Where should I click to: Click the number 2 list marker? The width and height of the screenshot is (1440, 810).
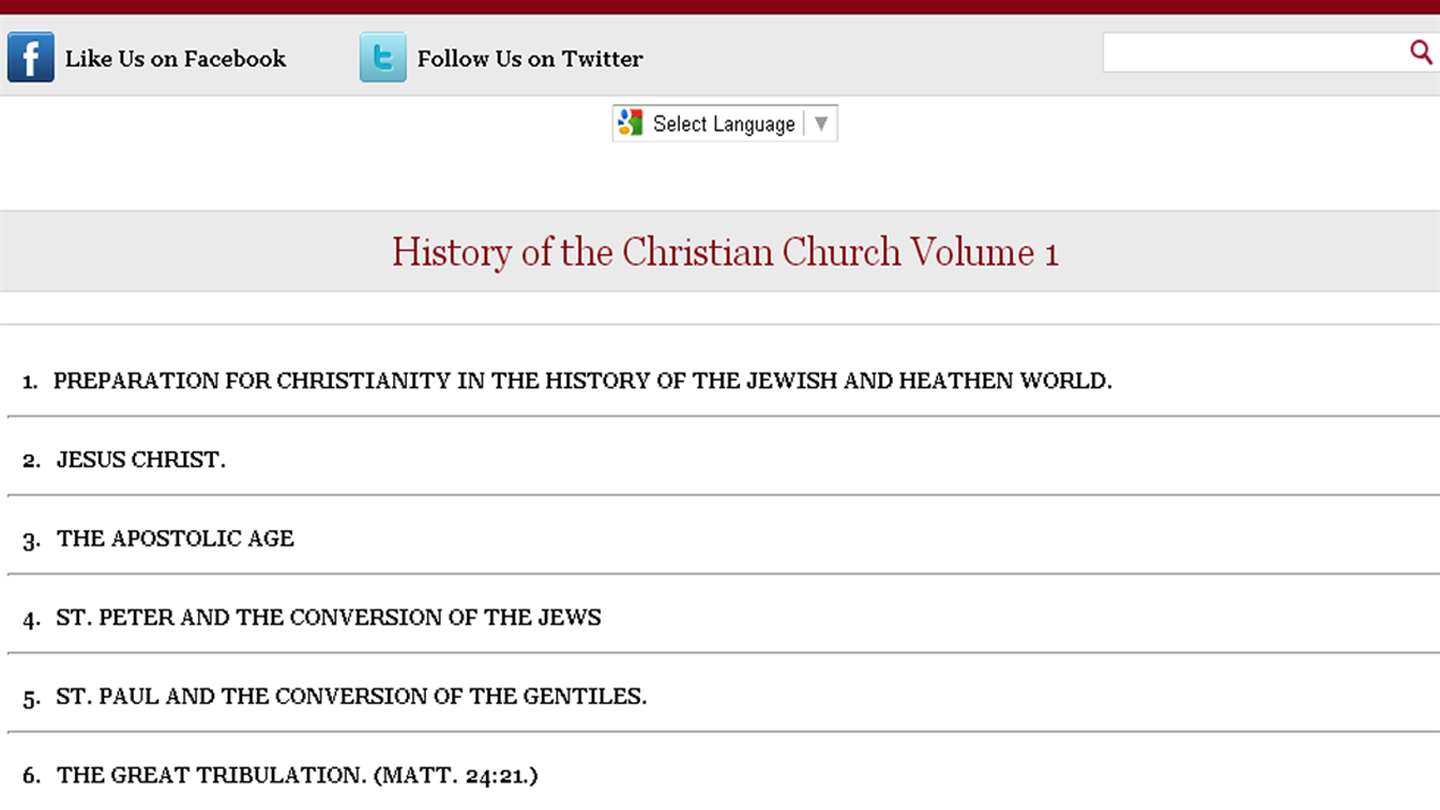(31, 461)
